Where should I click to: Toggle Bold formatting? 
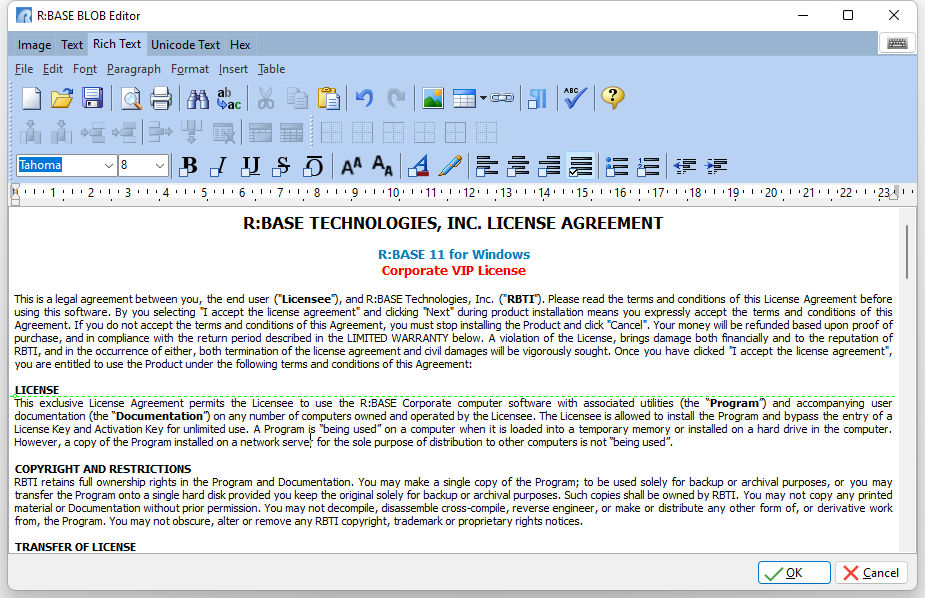[x=189, y=166]
